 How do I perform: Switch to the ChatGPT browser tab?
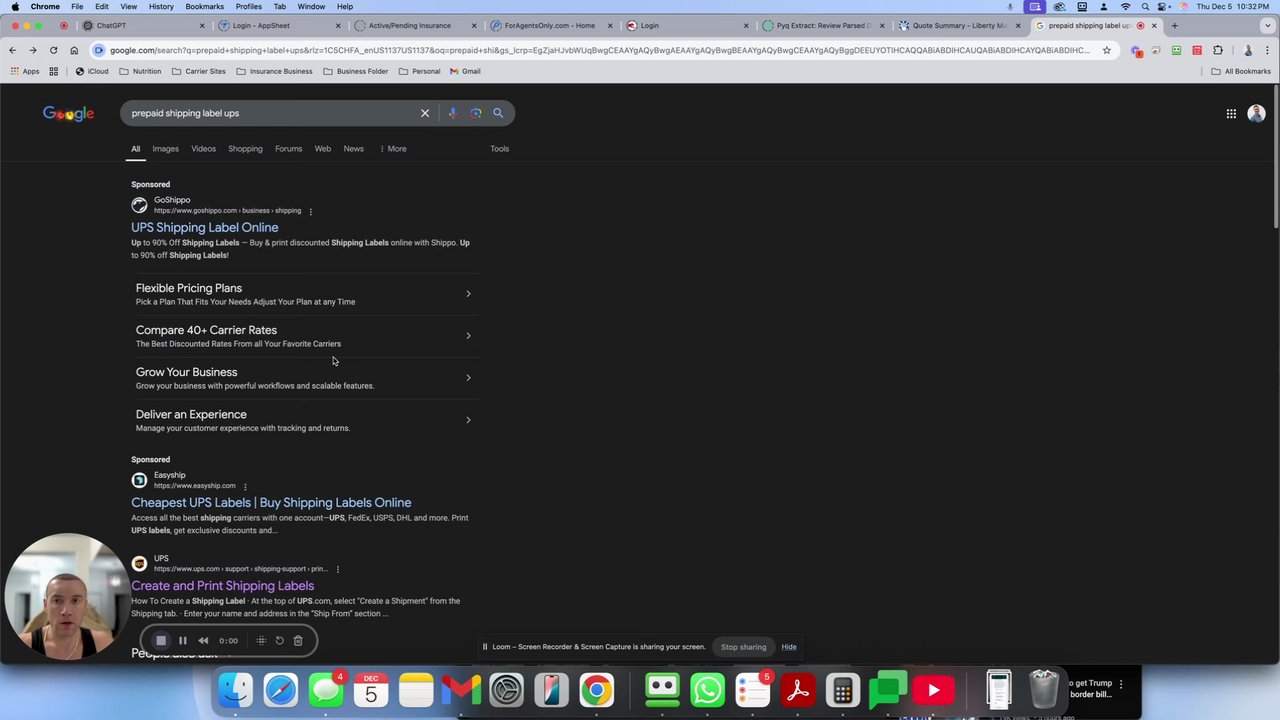tap(144, 25)
